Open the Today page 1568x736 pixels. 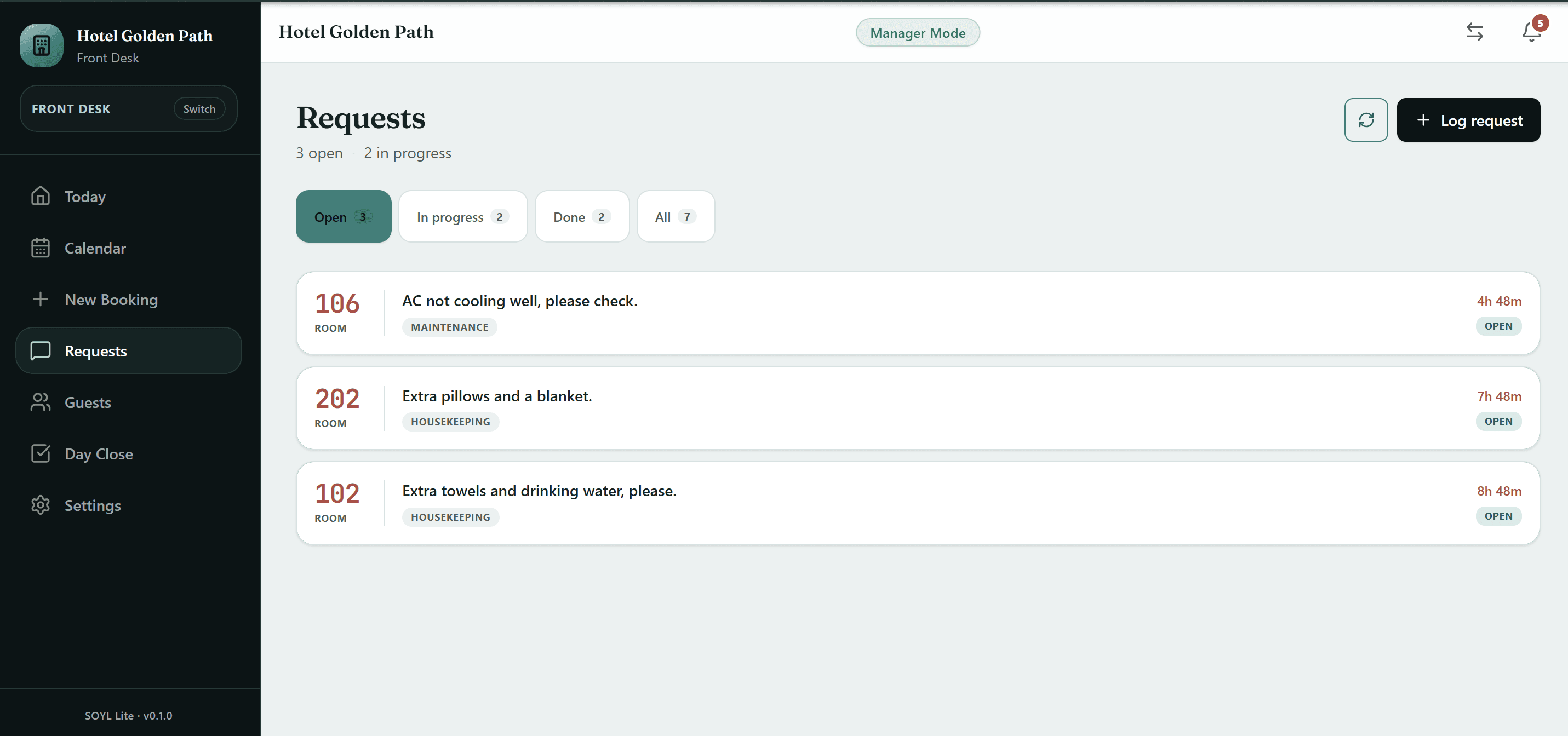point(128,197)
